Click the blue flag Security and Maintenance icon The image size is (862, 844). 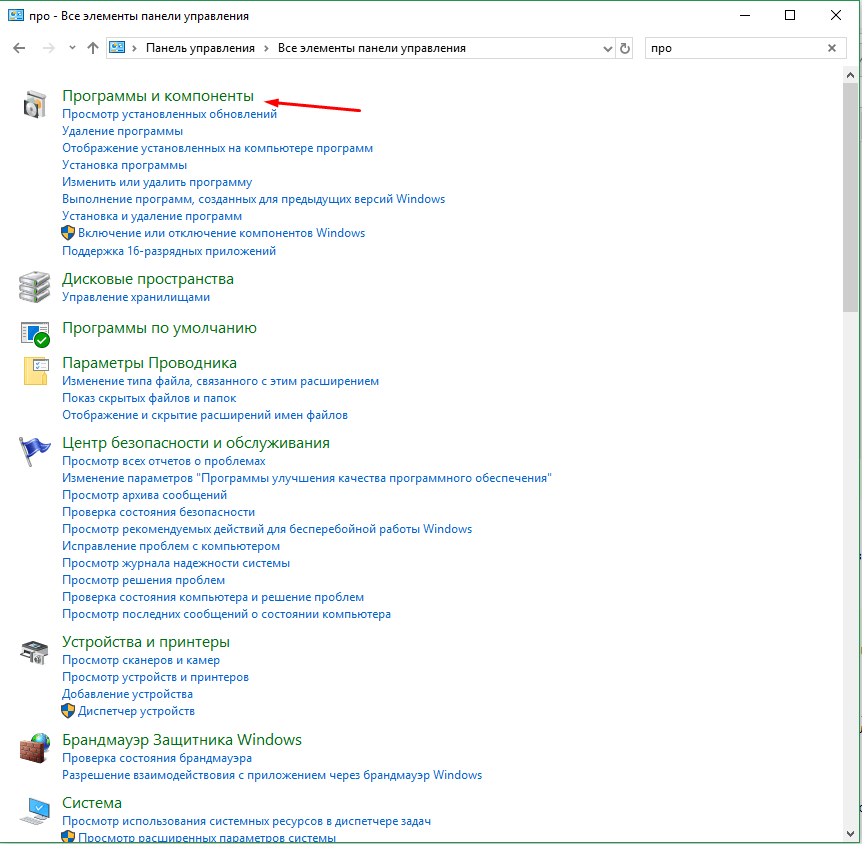pyautogui.click(x=34, y=451)
